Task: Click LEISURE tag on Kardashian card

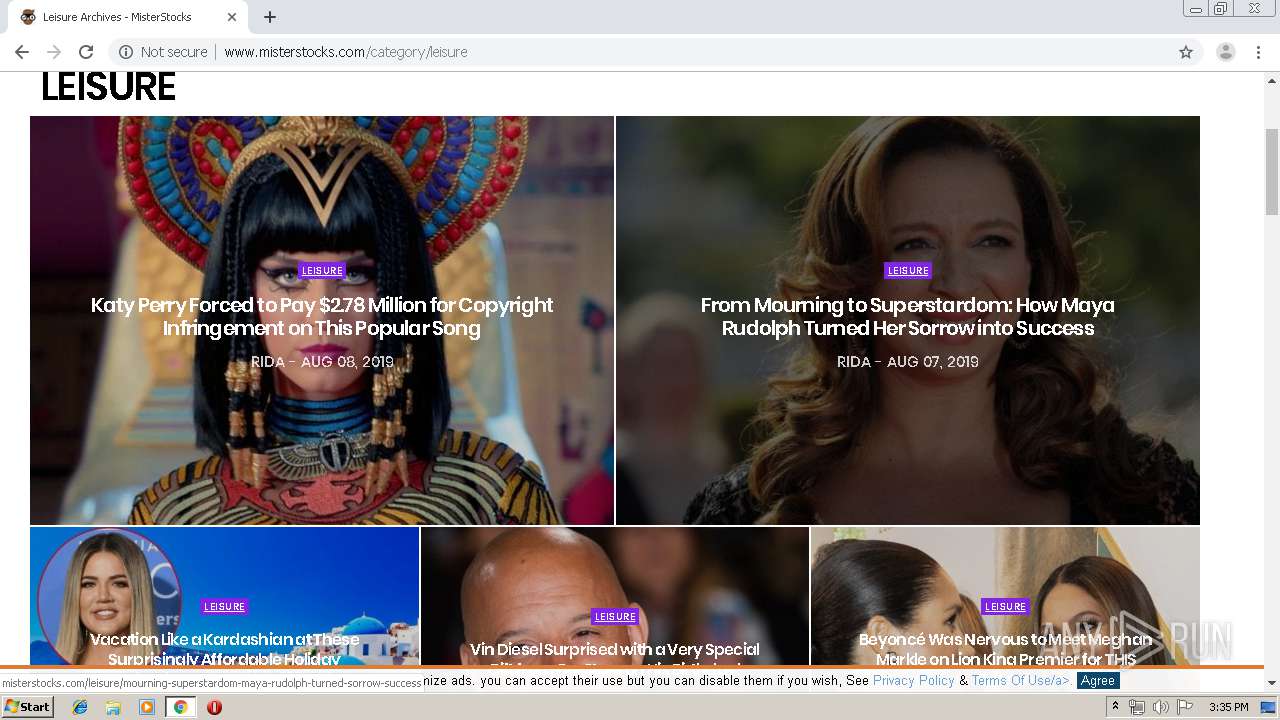Action: pyautogui.click(x=224, y=606)
